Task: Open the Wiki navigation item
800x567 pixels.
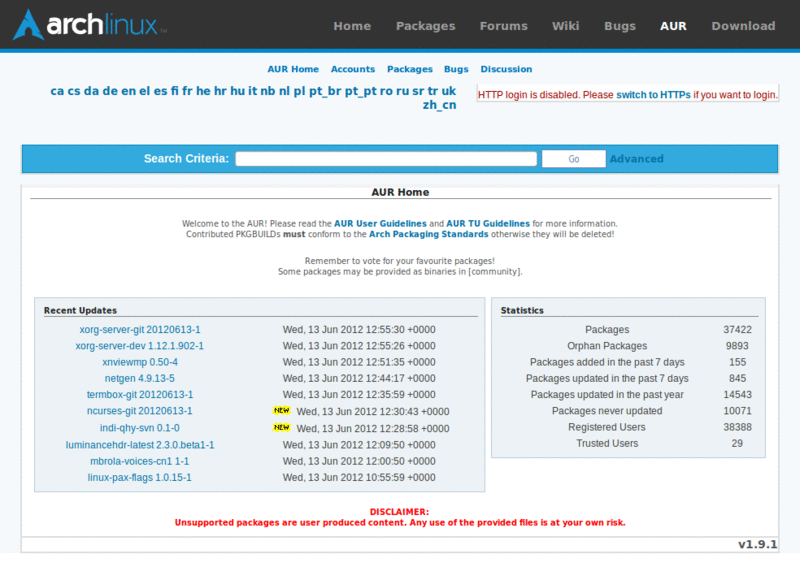Action: pos(566,26)
